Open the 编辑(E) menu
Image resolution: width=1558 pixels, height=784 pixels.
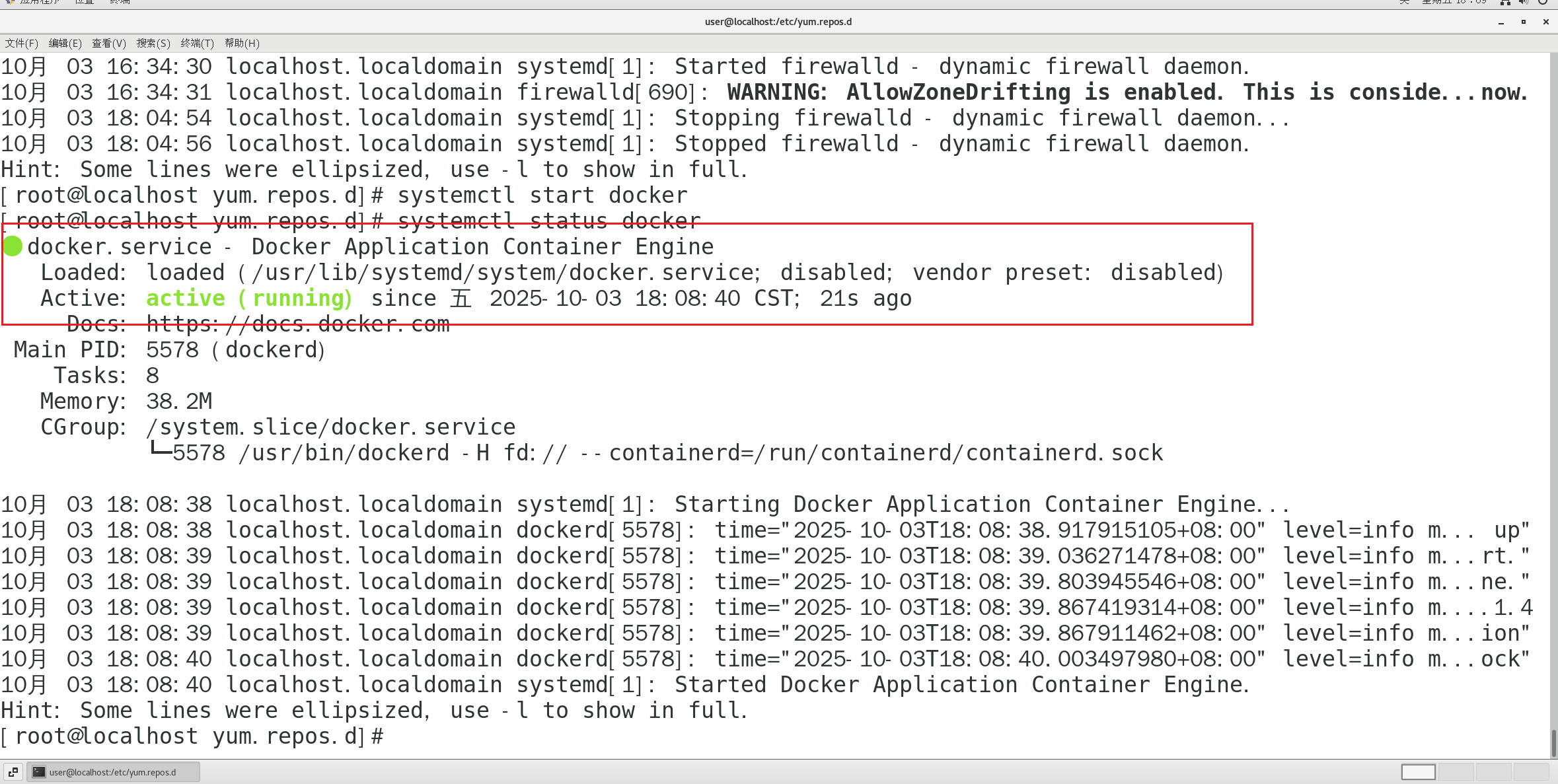pos(65,44)
